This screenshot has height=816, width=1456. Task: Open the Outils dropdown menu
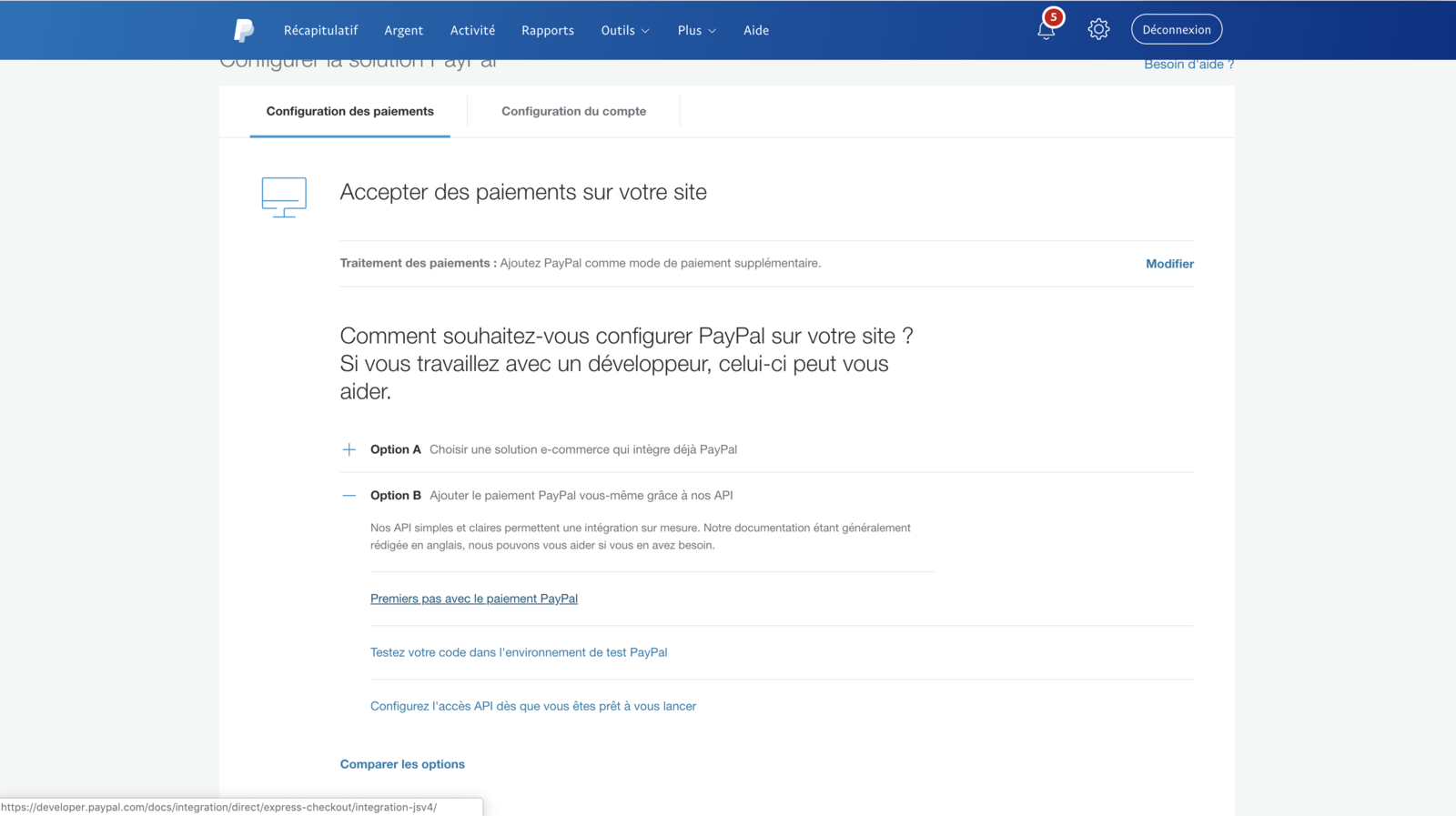pos(625,30)
